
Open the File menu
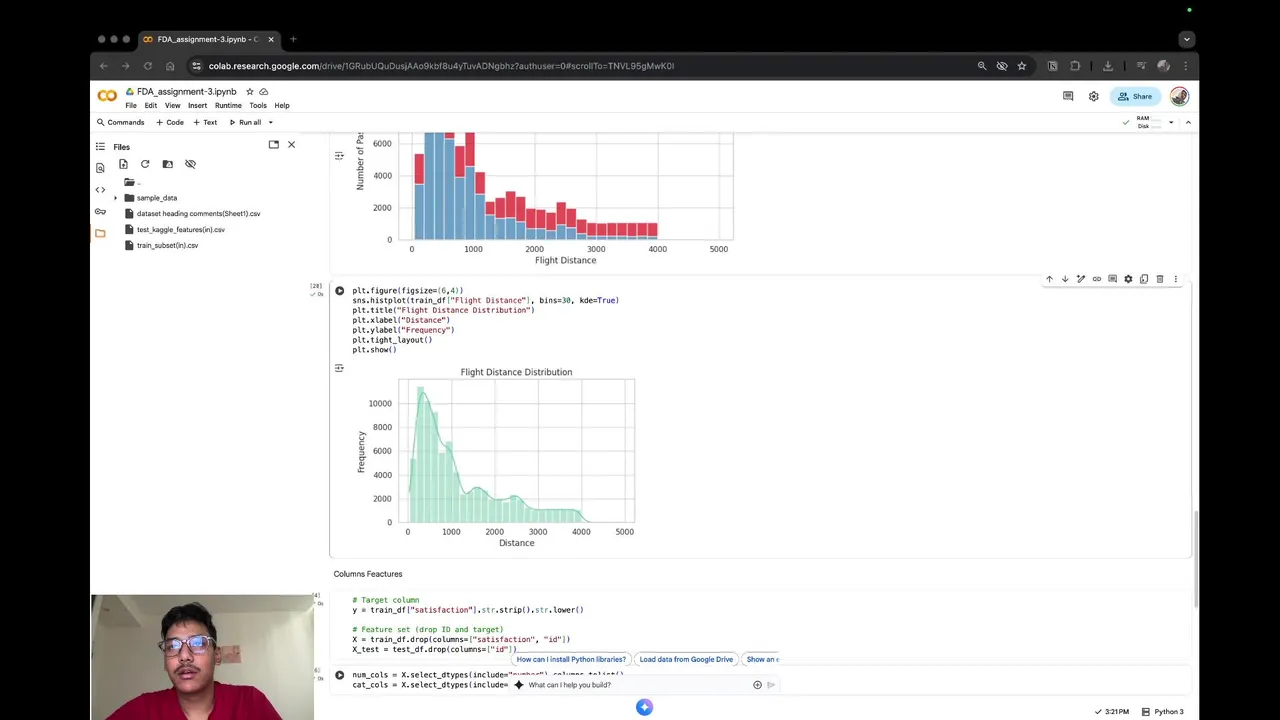point(131,105)
